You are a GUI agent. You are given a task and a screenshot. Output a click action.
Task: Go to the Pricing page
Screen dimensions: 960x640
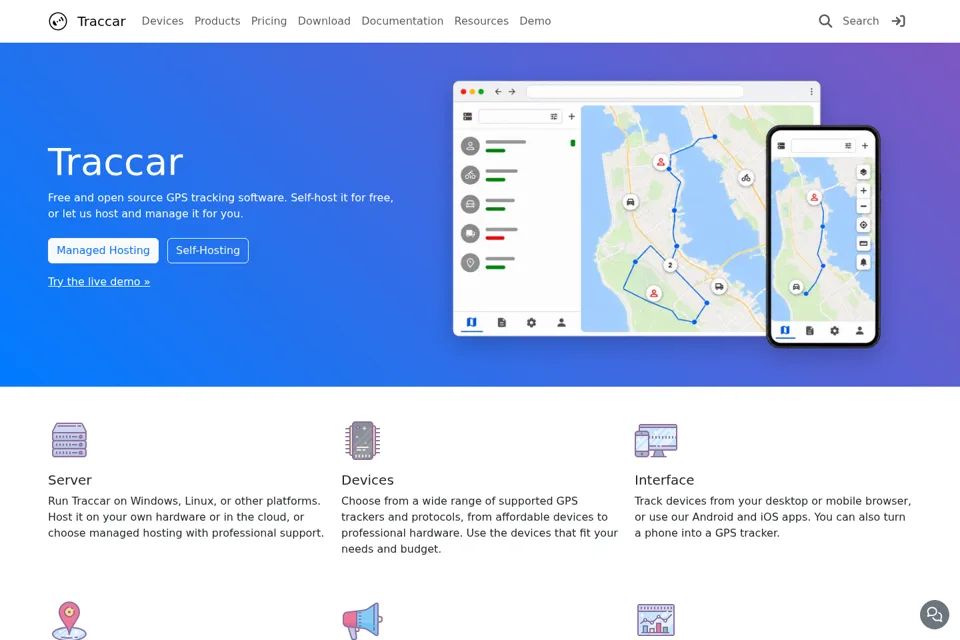(269, 21)
